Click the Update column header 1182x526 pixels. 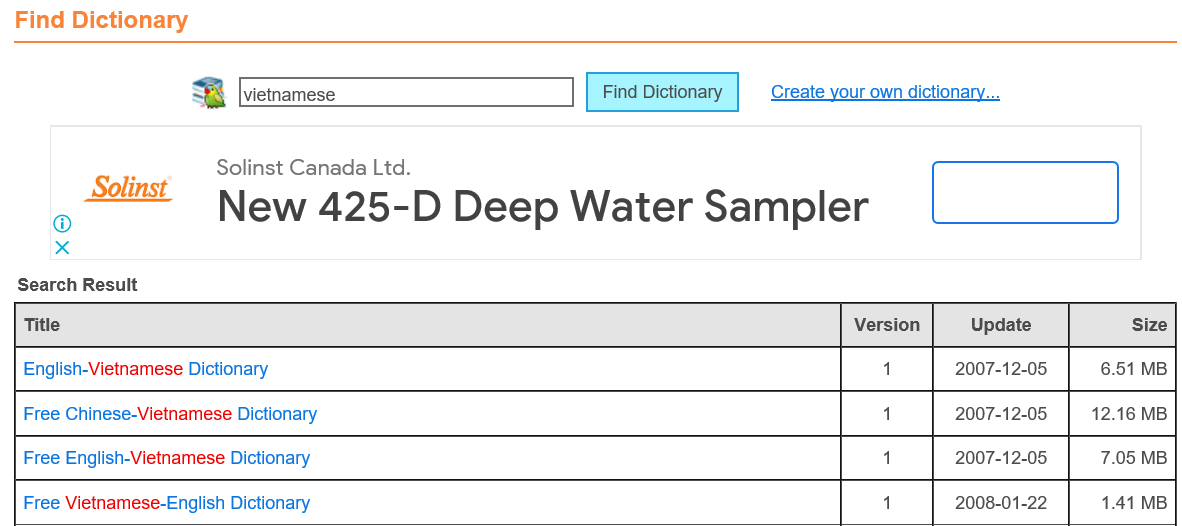point(1000,325)
